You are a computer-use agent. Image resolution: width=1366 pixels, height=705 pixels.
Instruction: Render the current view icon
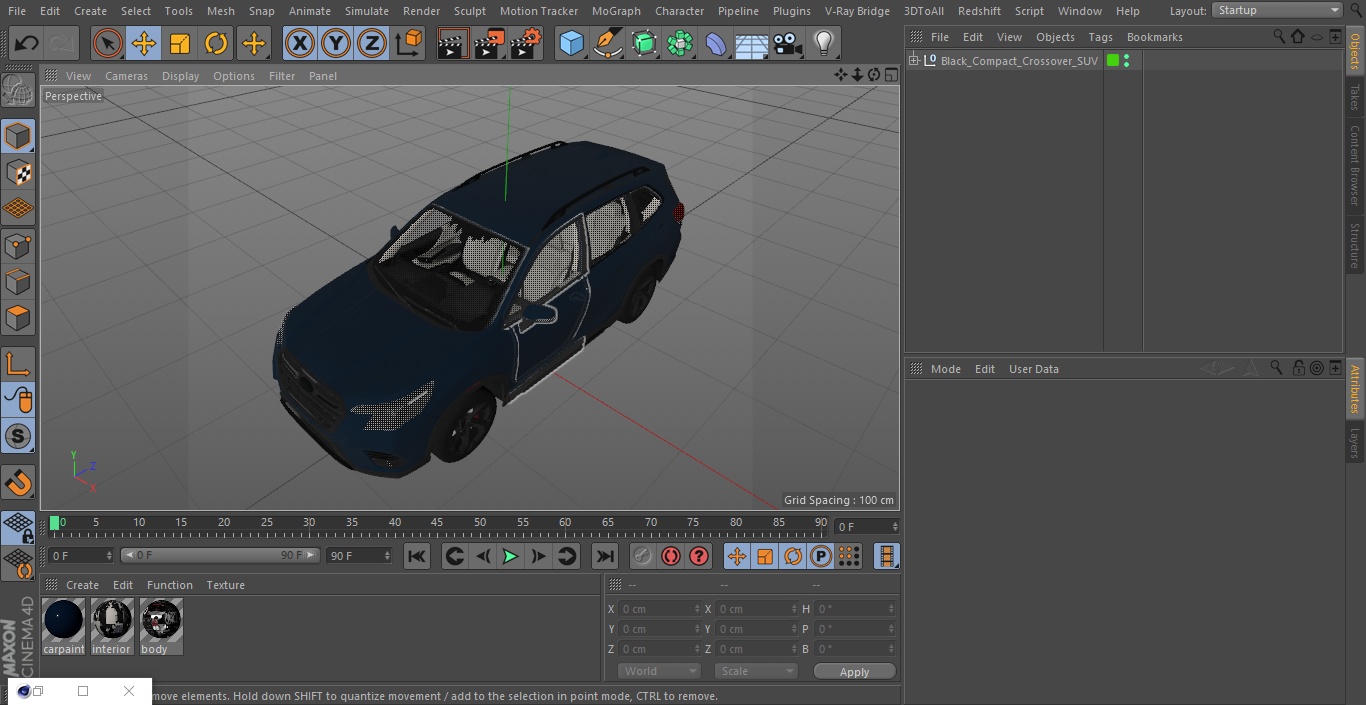(x=452, y=43)
